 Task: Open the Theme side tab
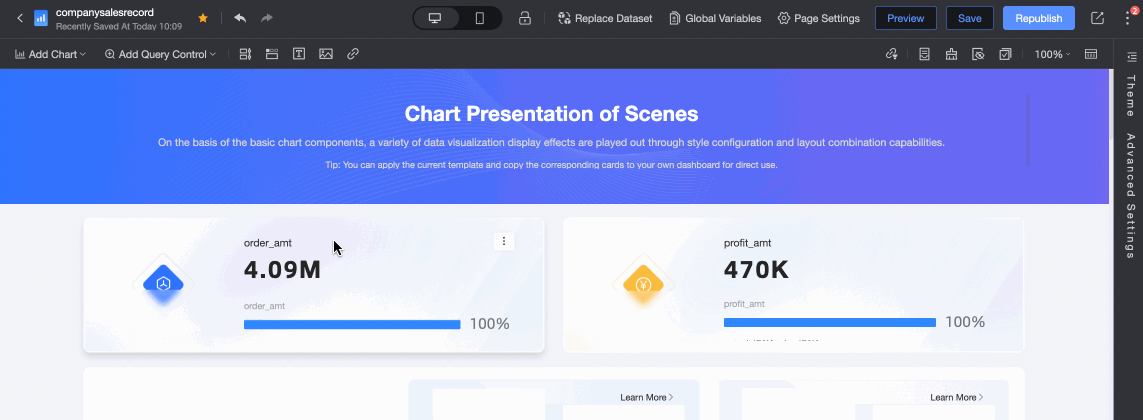point(1131,96)
